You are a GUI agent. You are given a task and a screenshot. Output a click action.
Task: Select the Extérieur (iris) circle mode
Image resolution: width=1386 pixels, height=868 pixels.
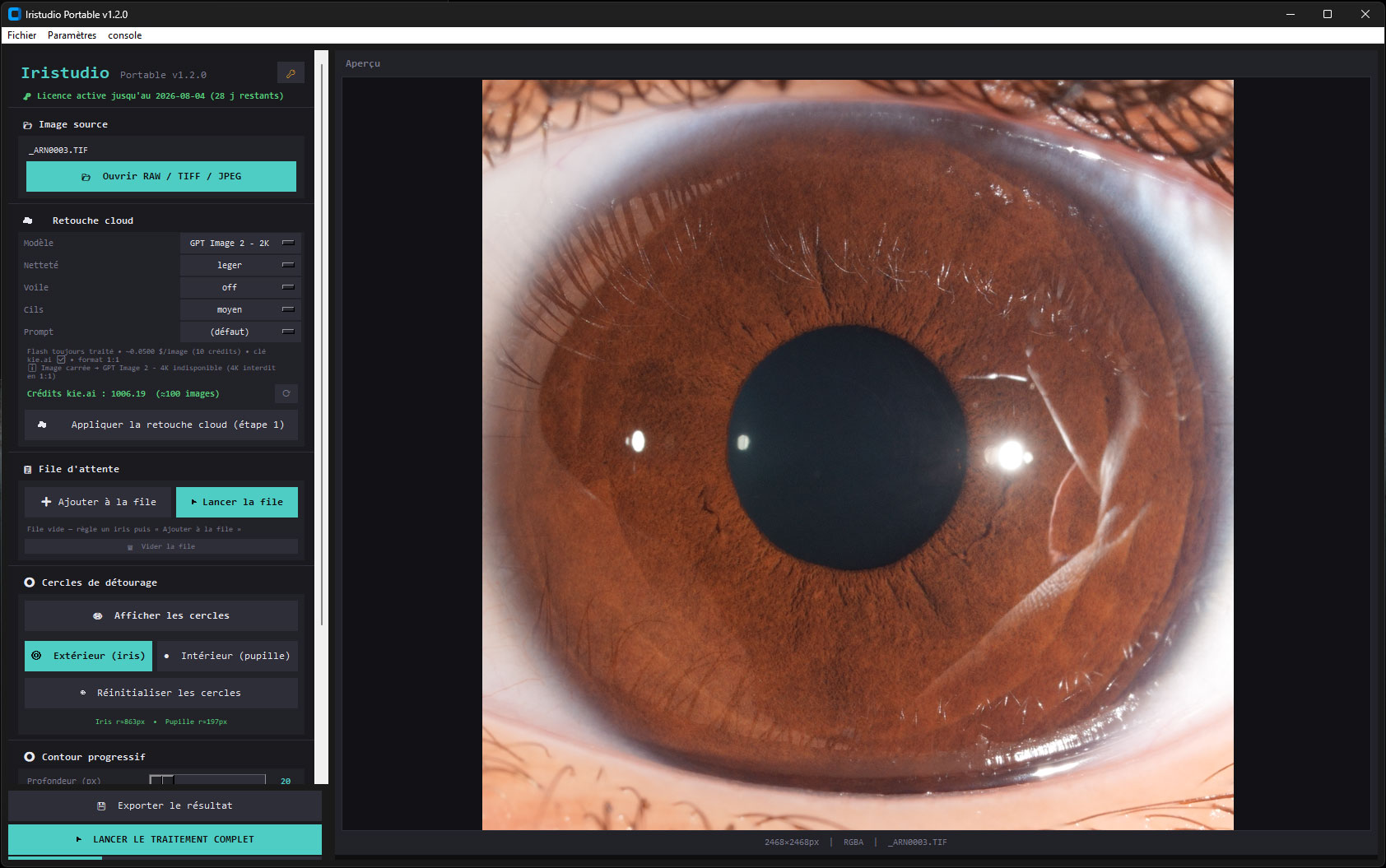pyautogui.click(x=89, y=656)
